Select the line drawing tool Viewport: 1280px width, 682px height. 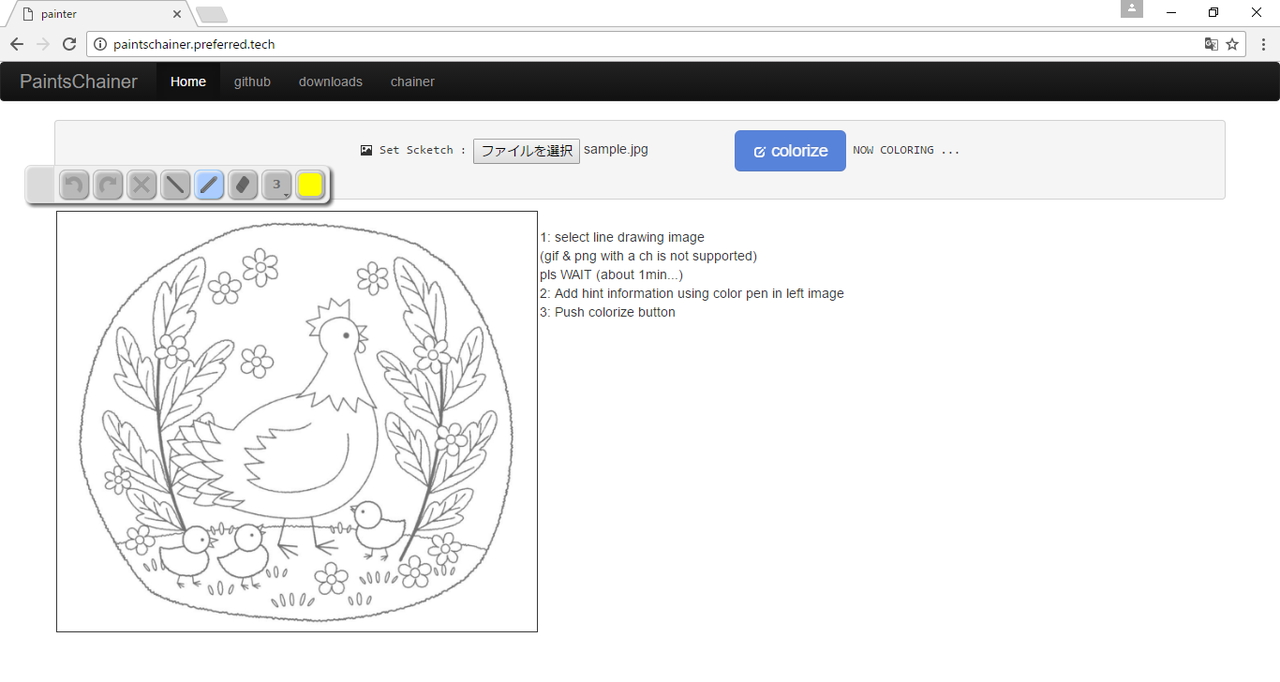[175, 185]
